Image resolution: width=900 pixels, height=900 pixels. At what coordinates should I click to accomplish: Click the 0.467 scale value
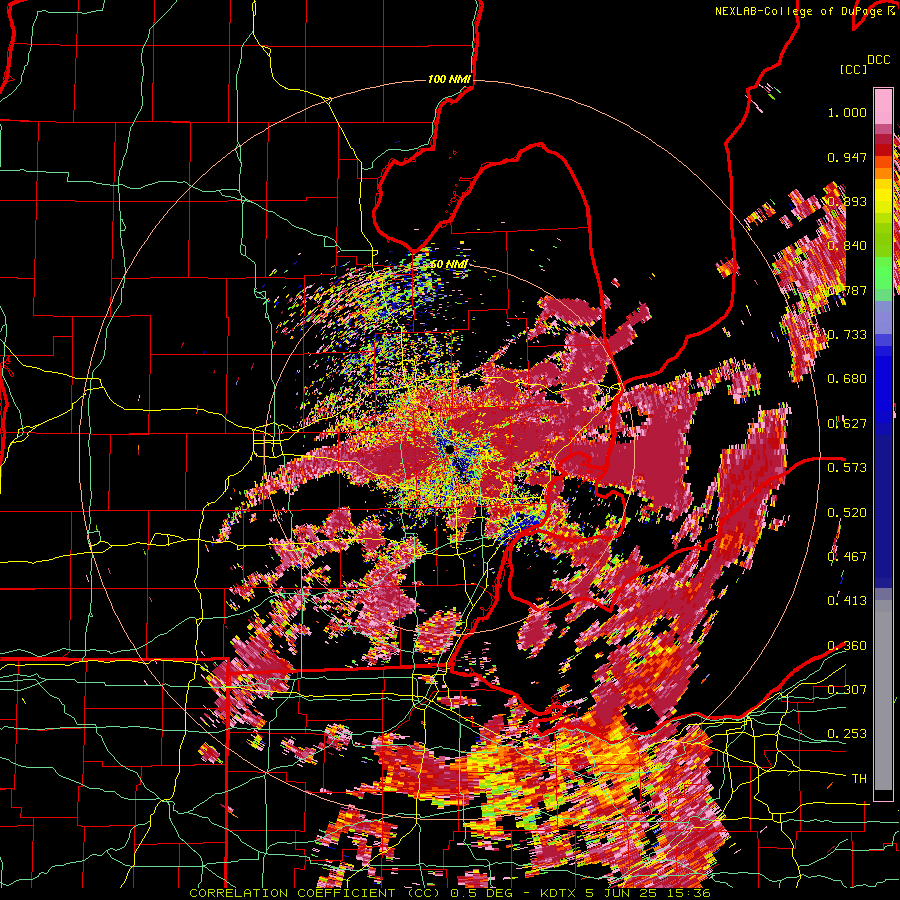click(847, 557)
